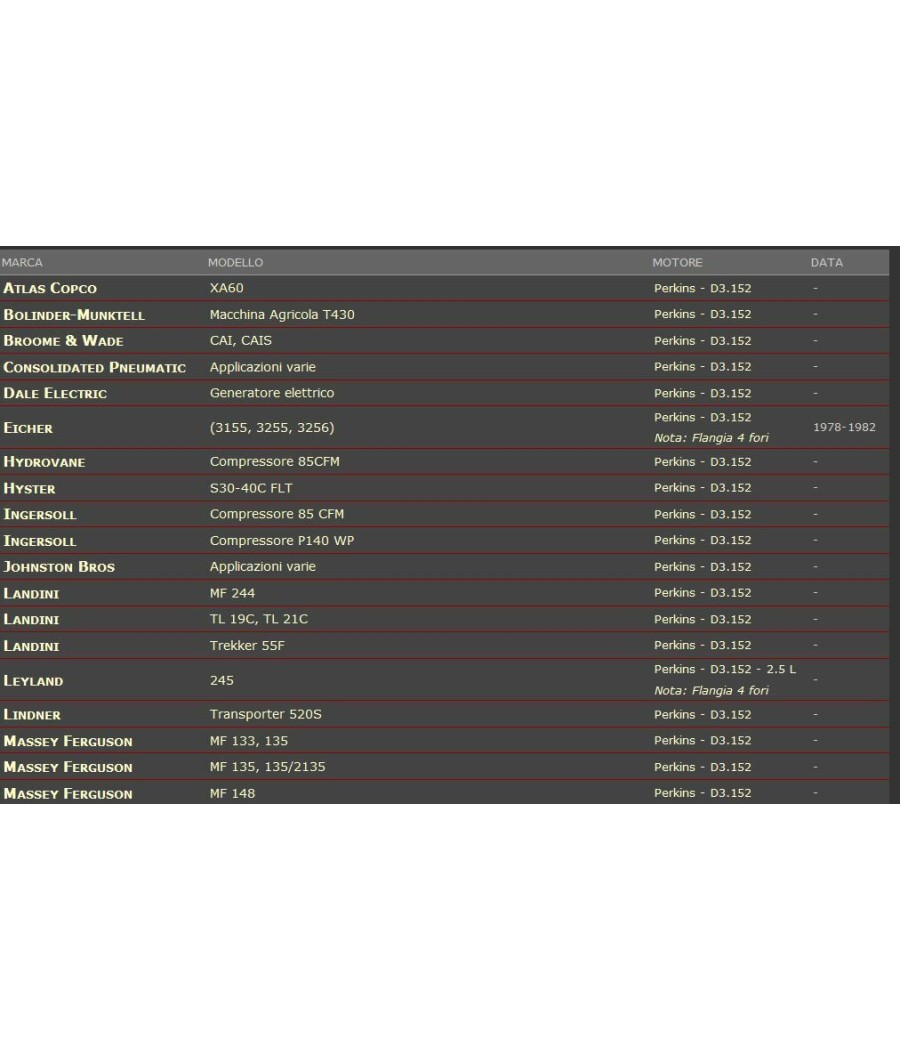The image size is (900, 1050).
Task: Click Ingersoll brand in Compressore P140 WP row
Action: (x=40, y=541)
